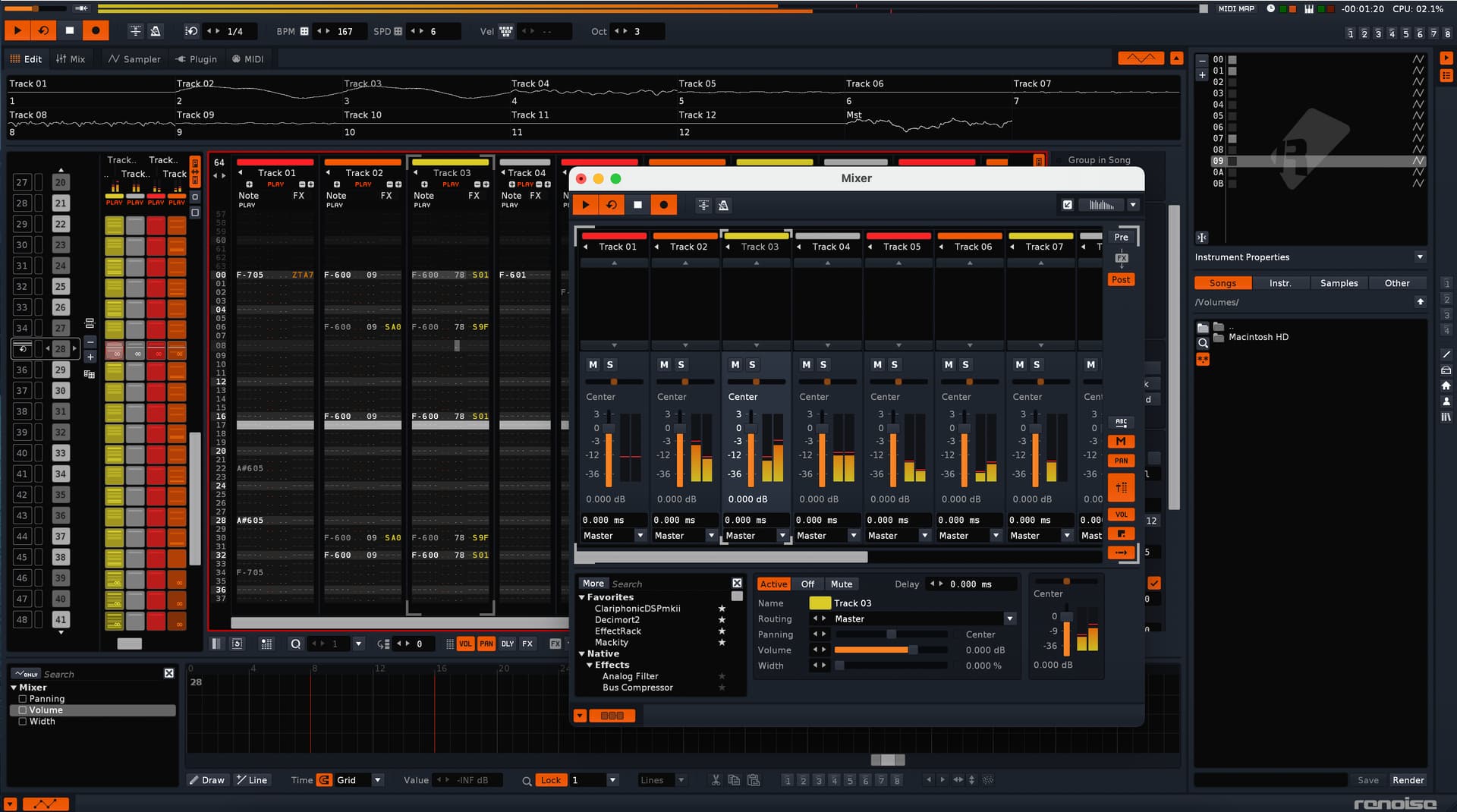Viewport: 1457px width, 812px height.
Task: Set Track 03 device to Off
Action: click(x=807, y=584)
